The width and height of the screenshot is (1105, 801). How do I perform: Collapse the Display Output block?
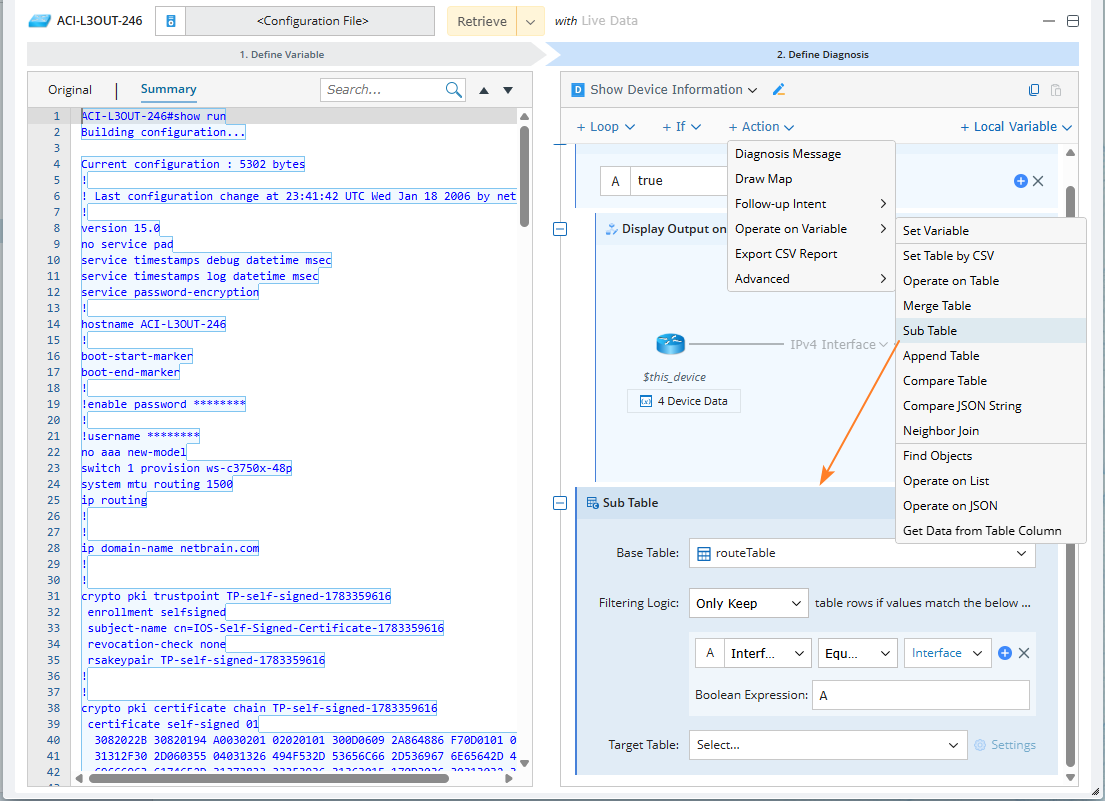560,229
